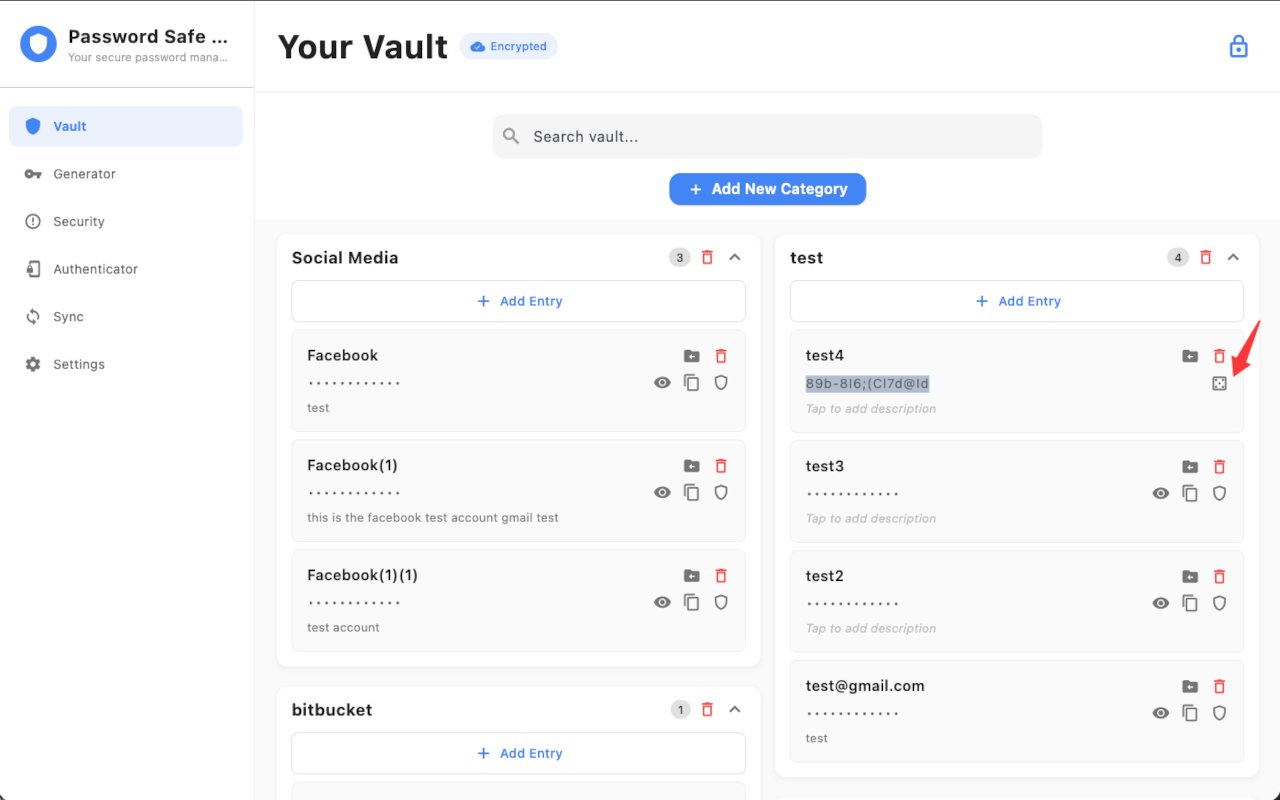Delete the bitbucket category
The width and height of the screenshot is (1280, 800).
(x=708, y=709)
